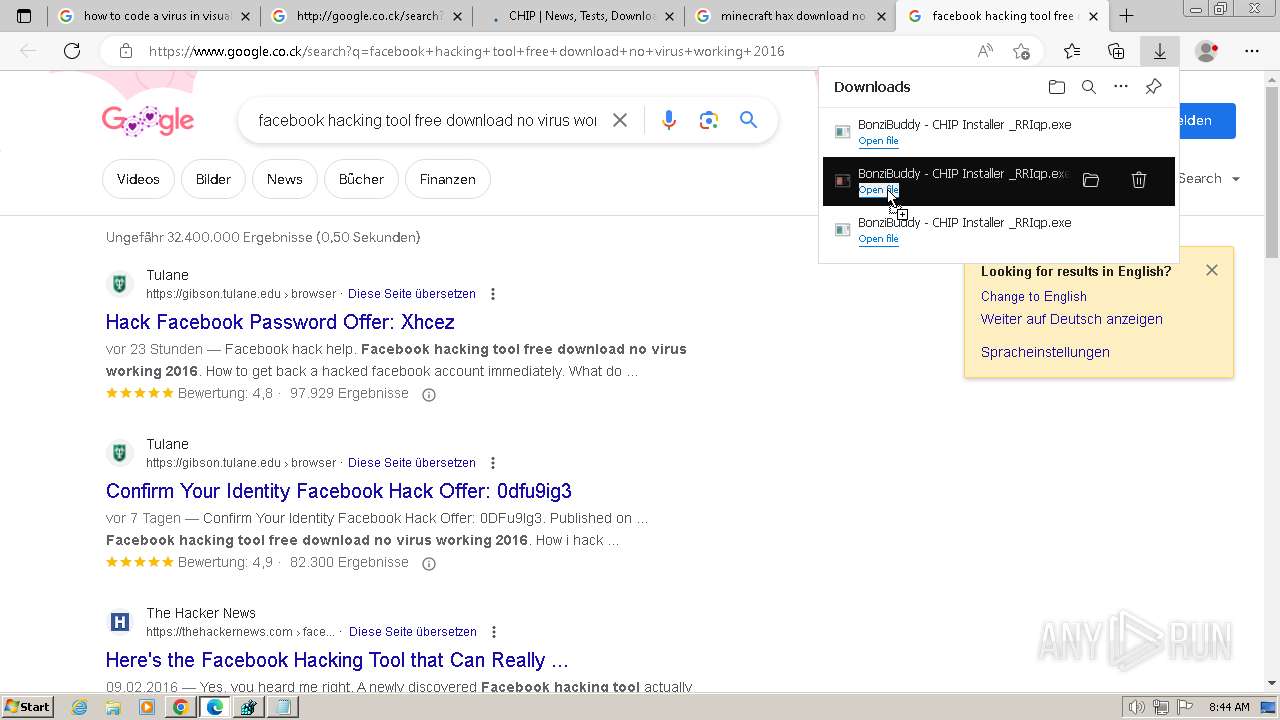Open file link of highlighted BonziBuddy download
The image size is (1280, 720).
(878, 190)
